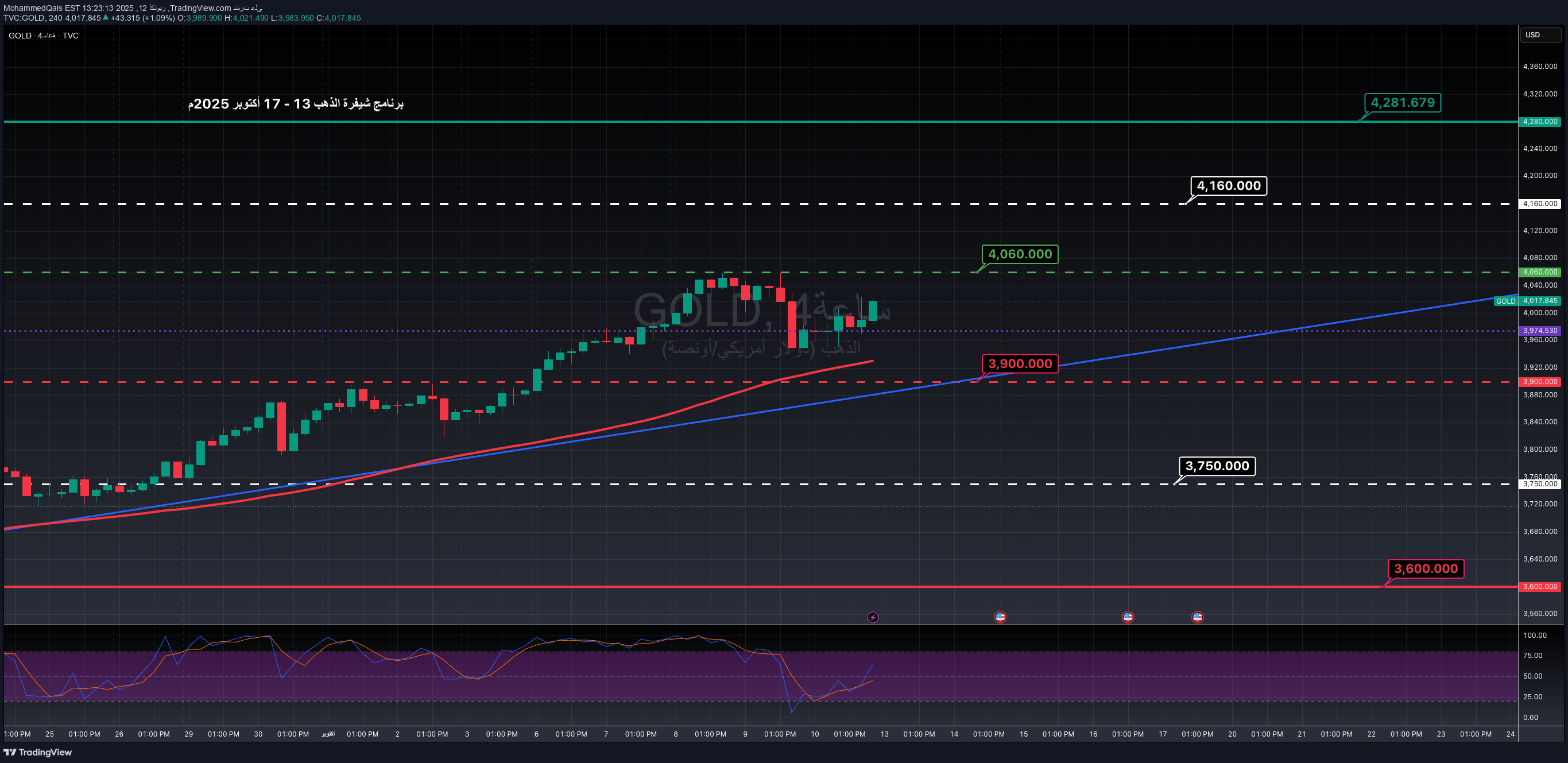Viewport: 1568px width, 763px height.
Task: Click the 3,600.000 red callout label
Action: coord(1425,568)
